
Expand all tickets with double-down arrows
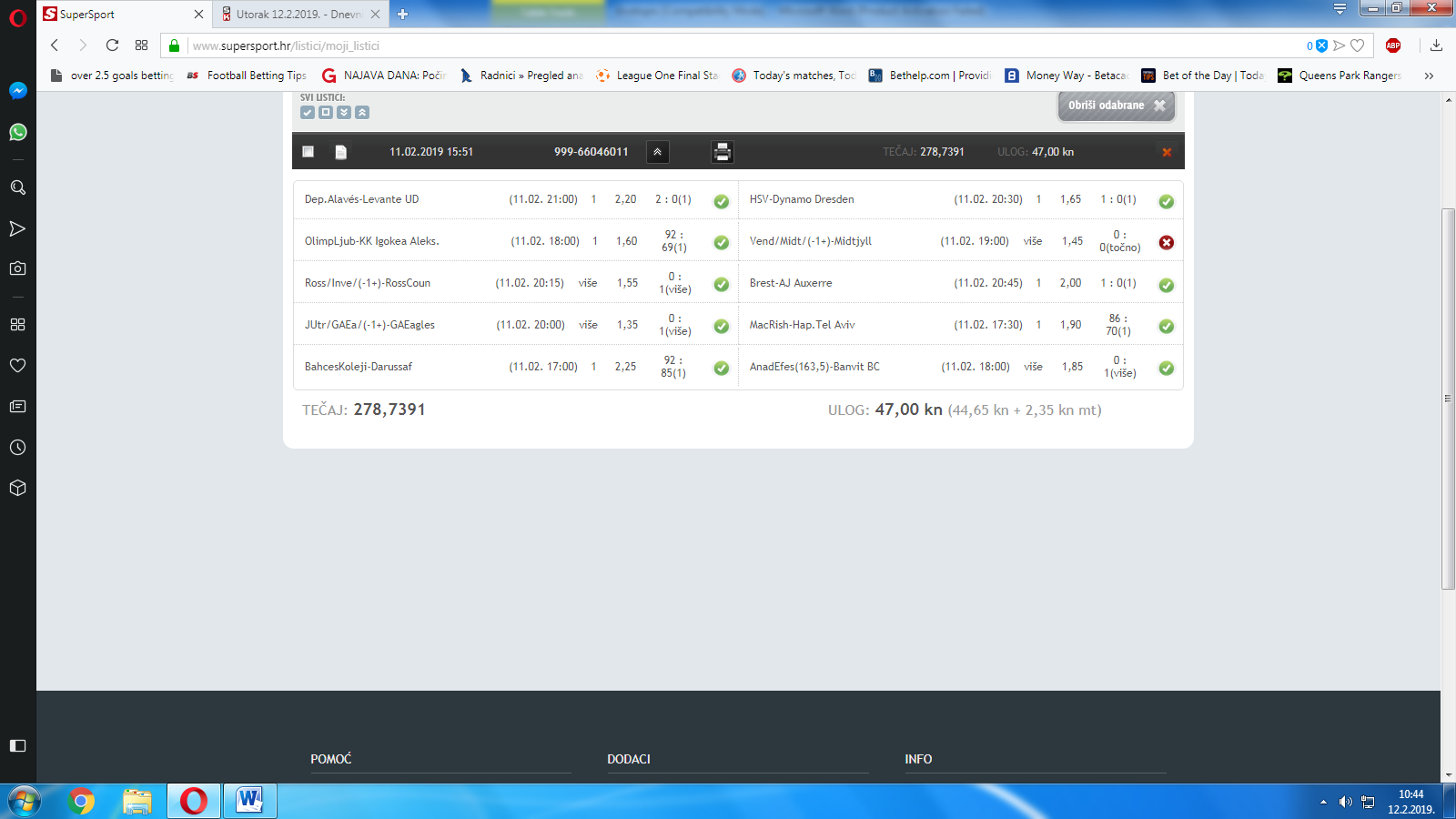(344, 113)
